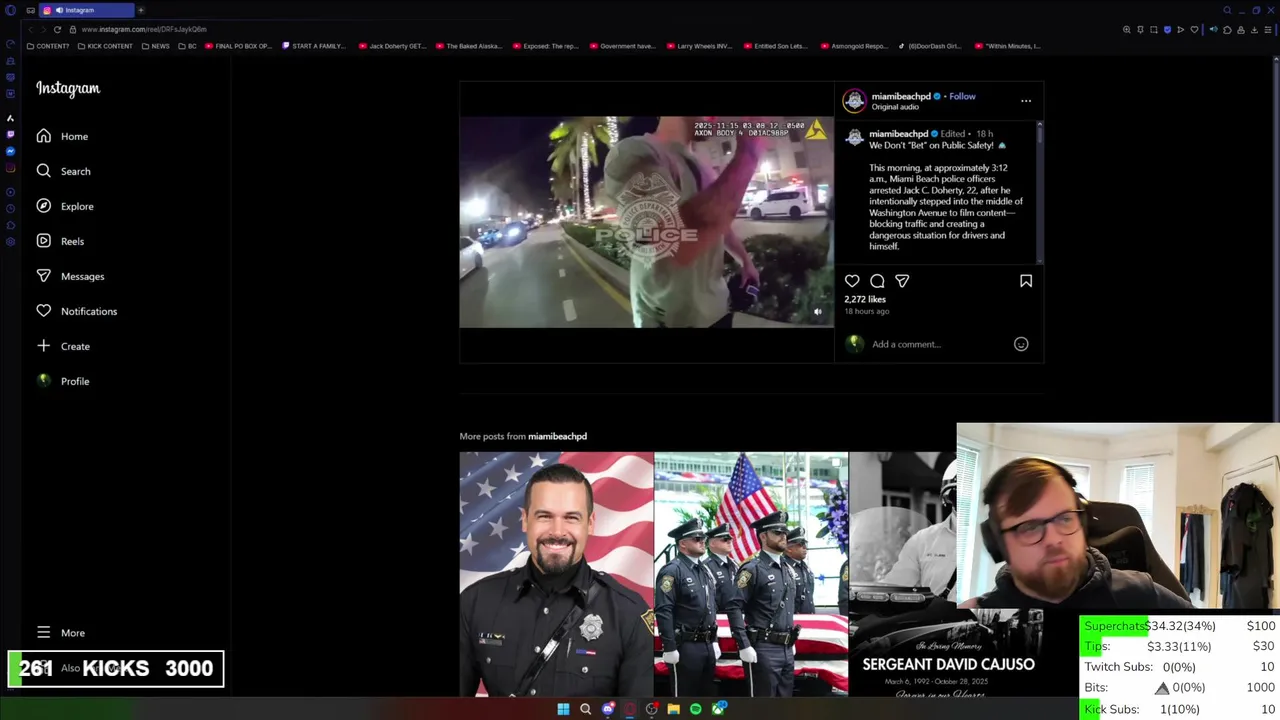This screenshot has height=720, width=1280.
Task: Open your Profile page
Action: tap(63, 381)
